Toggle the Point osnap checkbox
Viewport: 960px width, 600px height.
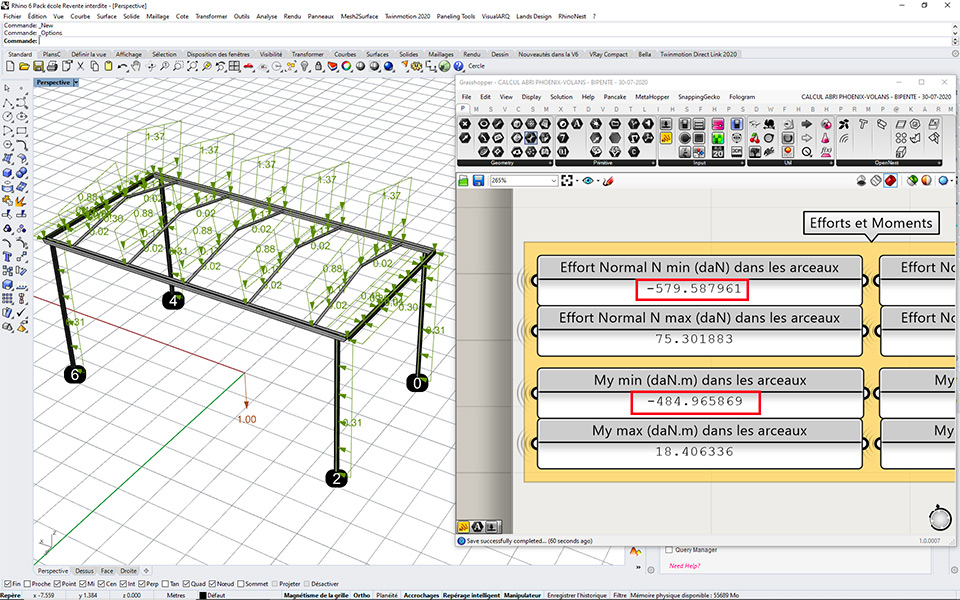click(x=57, y=584)
